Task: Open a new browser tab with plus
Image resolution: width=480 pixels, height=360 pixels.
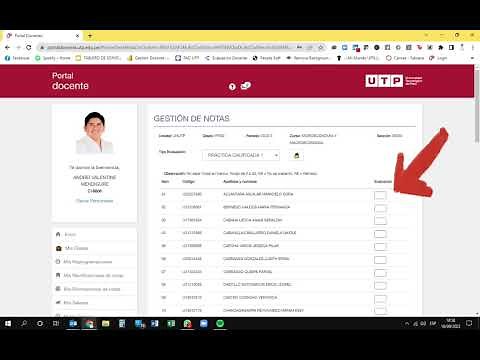Action: (90, 36)
